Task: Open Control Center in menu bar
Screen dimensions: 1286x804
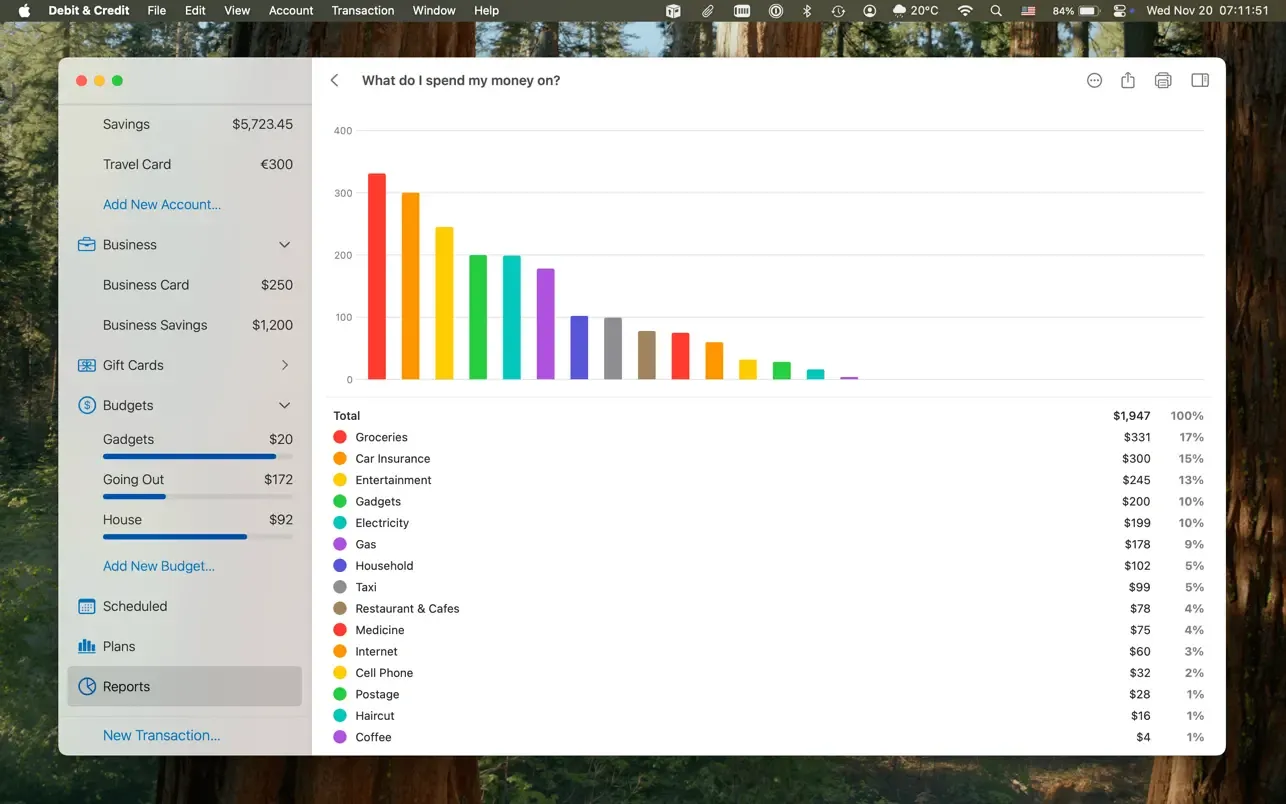Action: (1119, 10)
